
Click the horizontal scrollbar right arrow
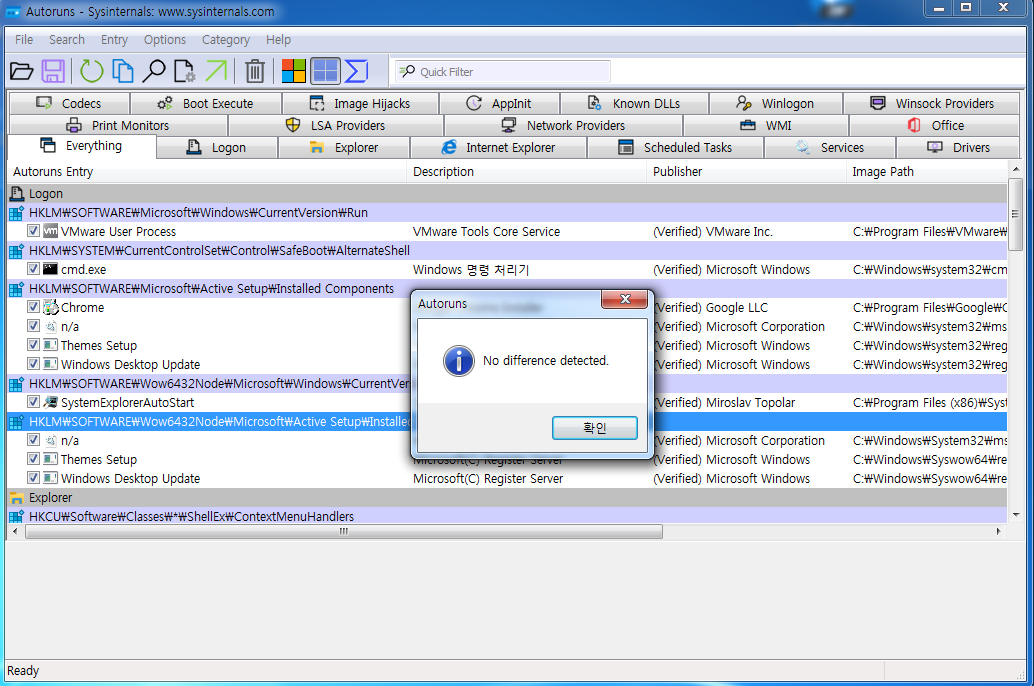tap(998, 532)
